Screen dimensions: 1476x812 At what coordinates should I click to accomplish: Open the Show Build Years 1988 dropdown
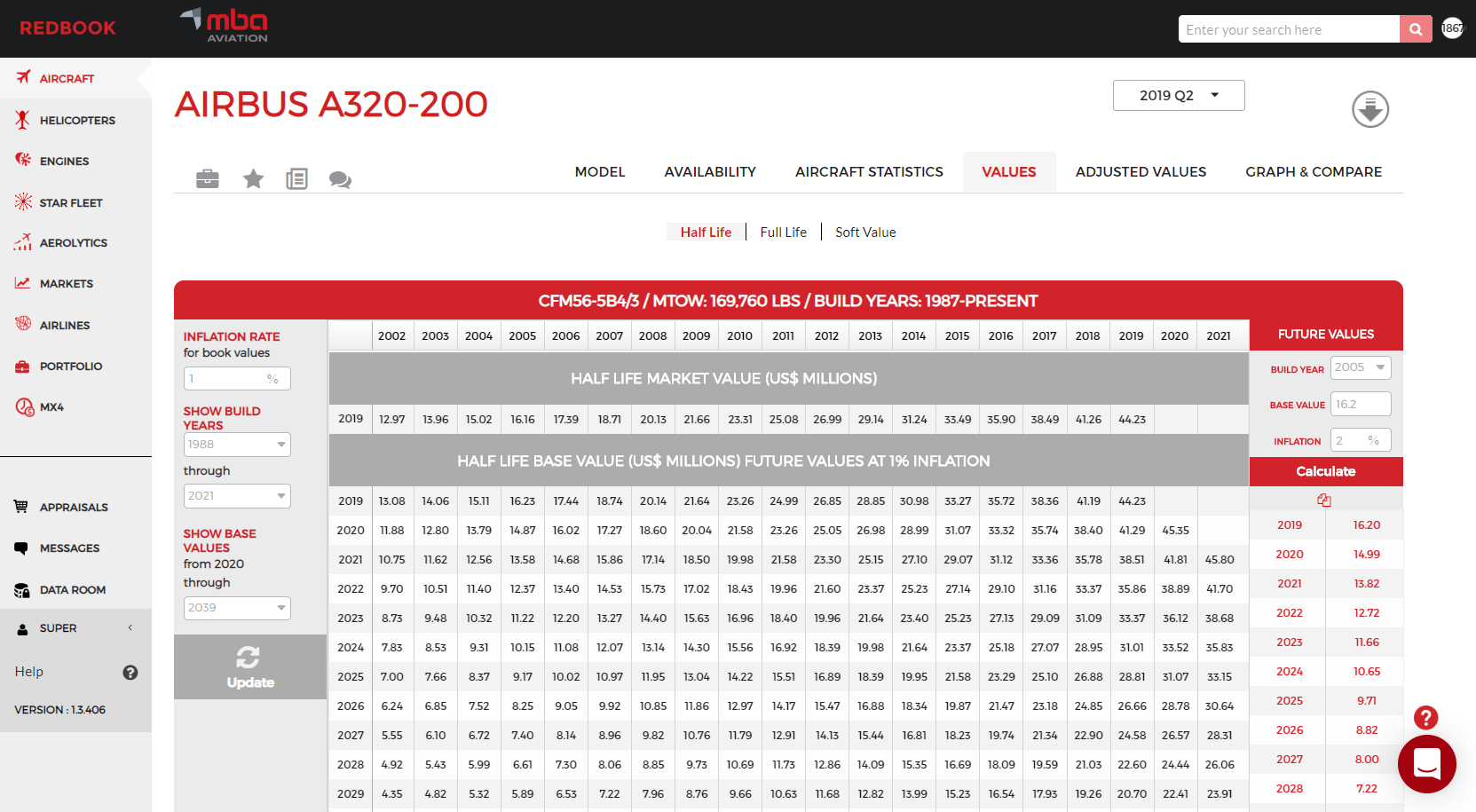pos(236,444)
